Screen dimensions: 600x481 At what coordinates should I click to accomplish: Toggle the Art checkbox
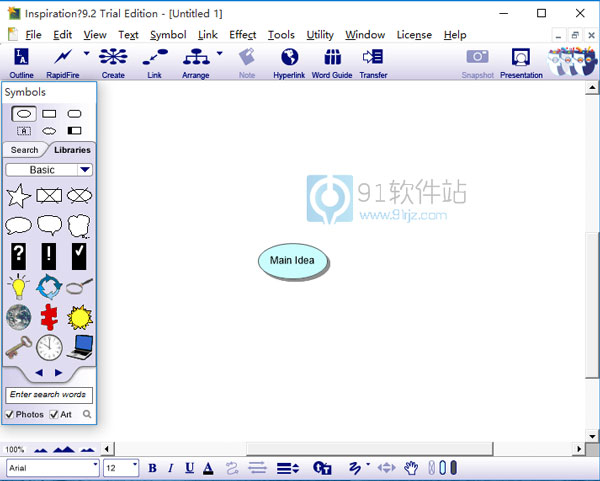pyautogui.click(x=54, y=414)
